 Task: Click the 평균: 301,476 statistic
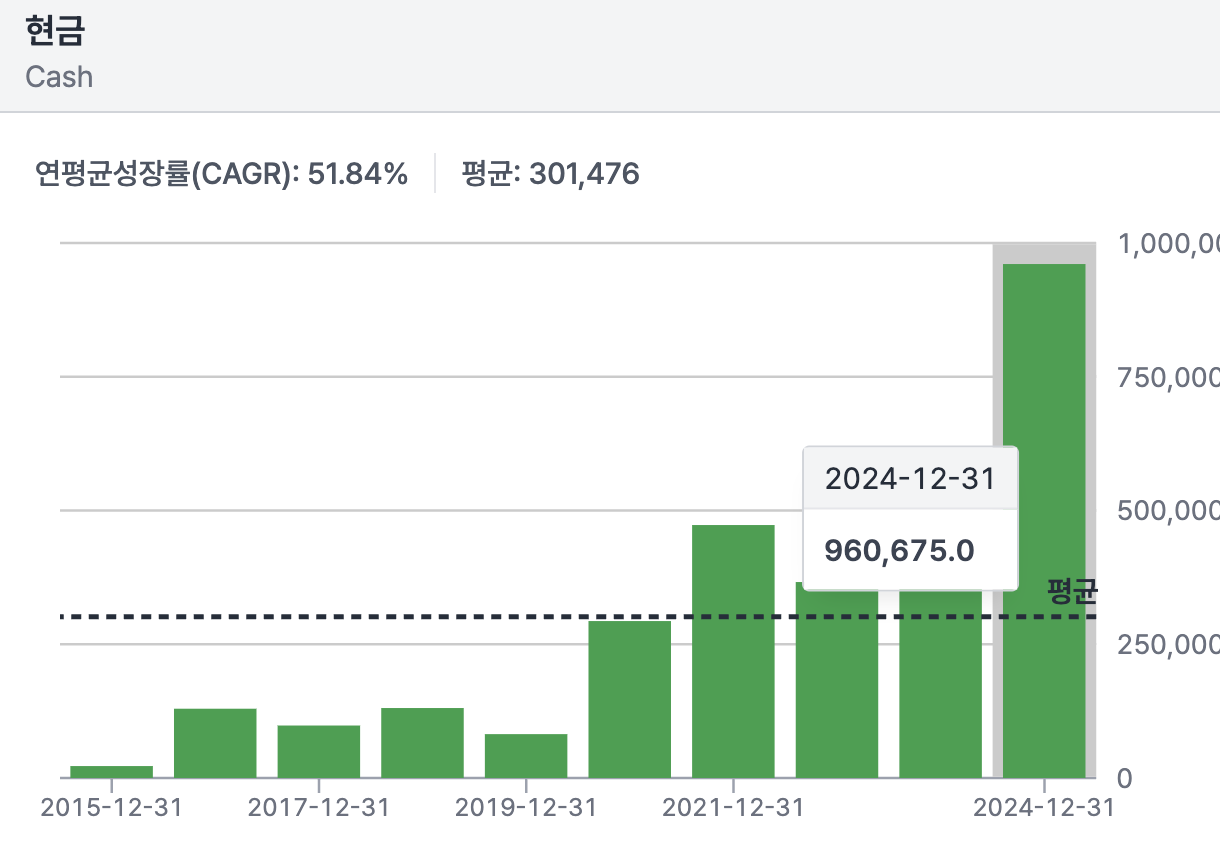click(x=550, y=175)
